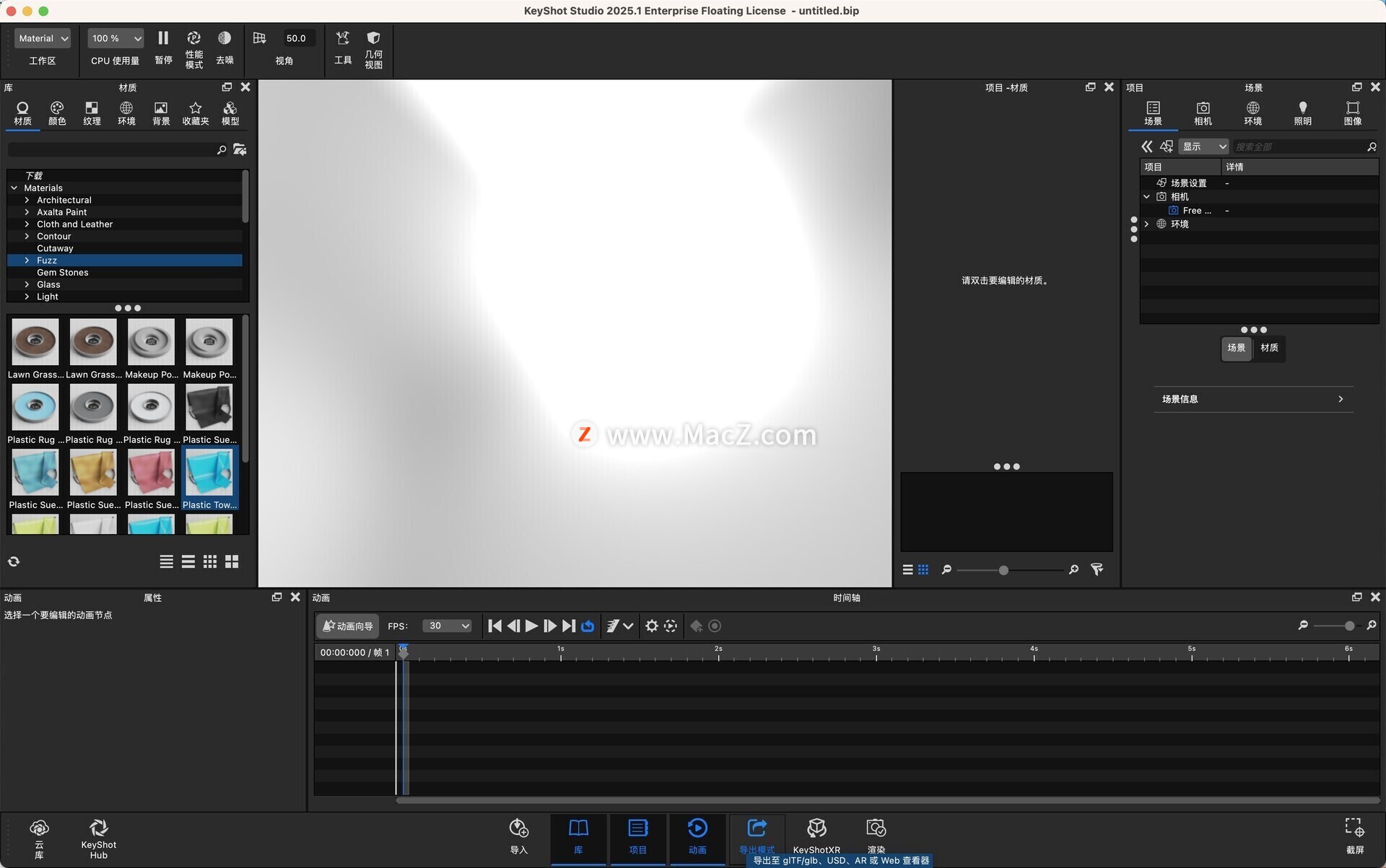Select the 场景 toggle button
This screenshot has height=868, width=1386.
(x=1237, y=348)
